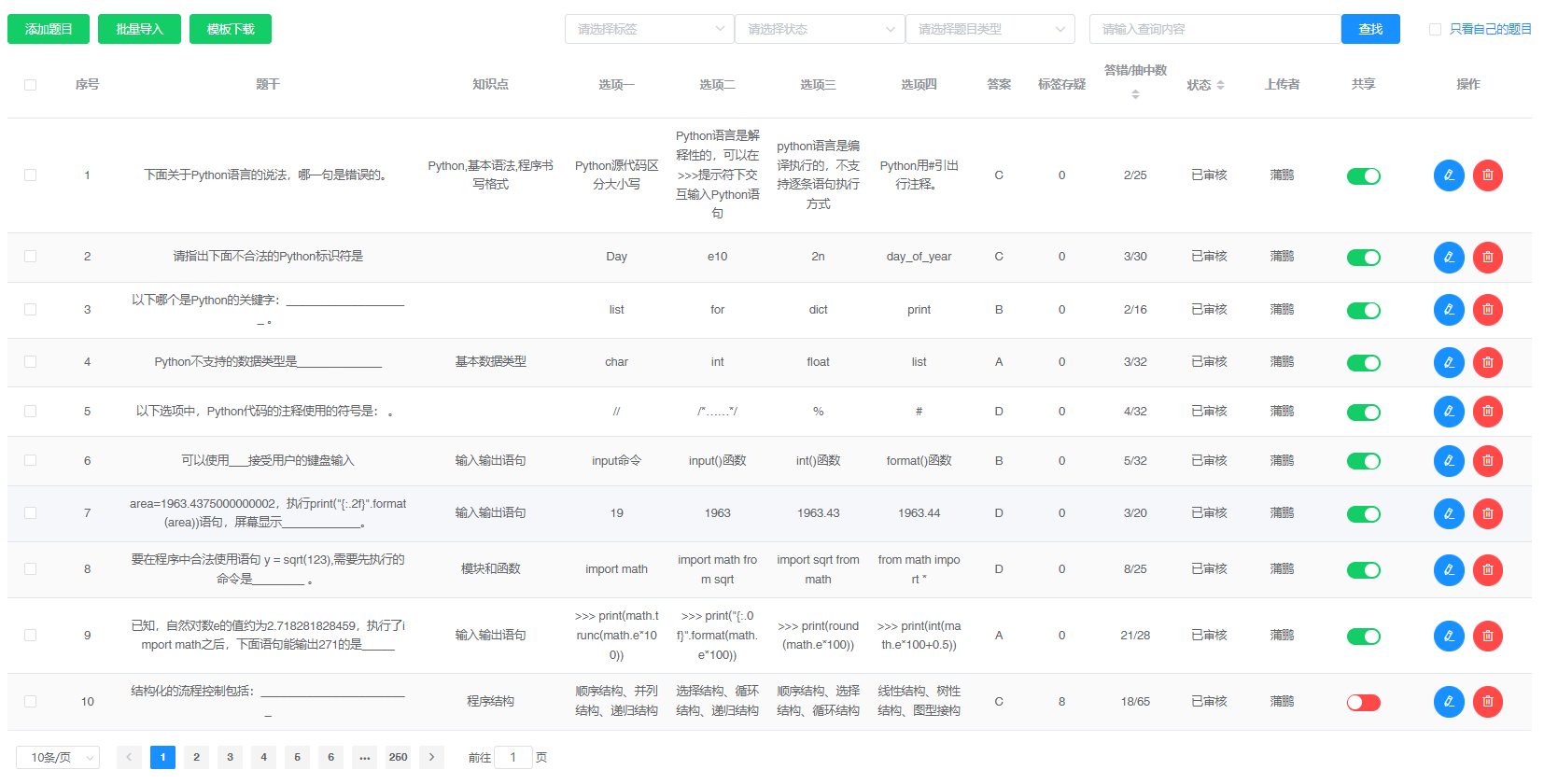1544x784 pixels.
Task: Click the edit icon for row 1
Action: pyautogui.click(x=1448, y=175)
